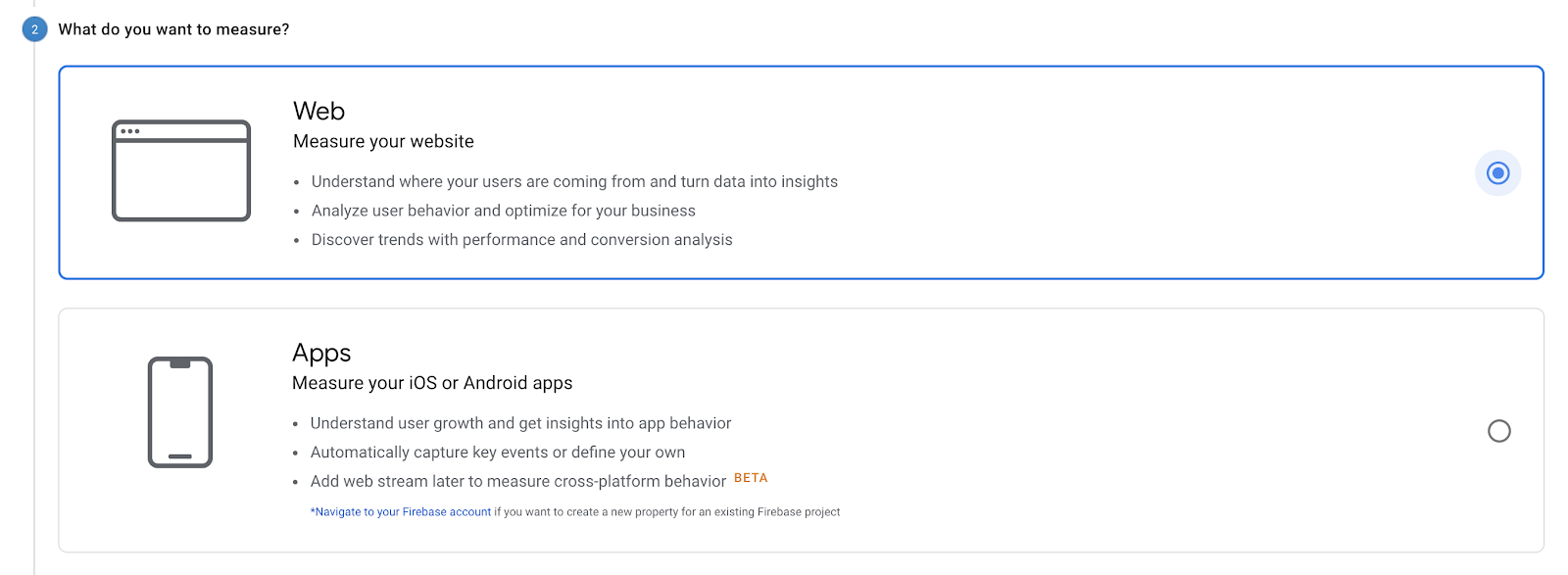Viewport: 1568px width, 575px height.
Task: Click 'Add web stream later' bullet text
Action: click(517, 482)
